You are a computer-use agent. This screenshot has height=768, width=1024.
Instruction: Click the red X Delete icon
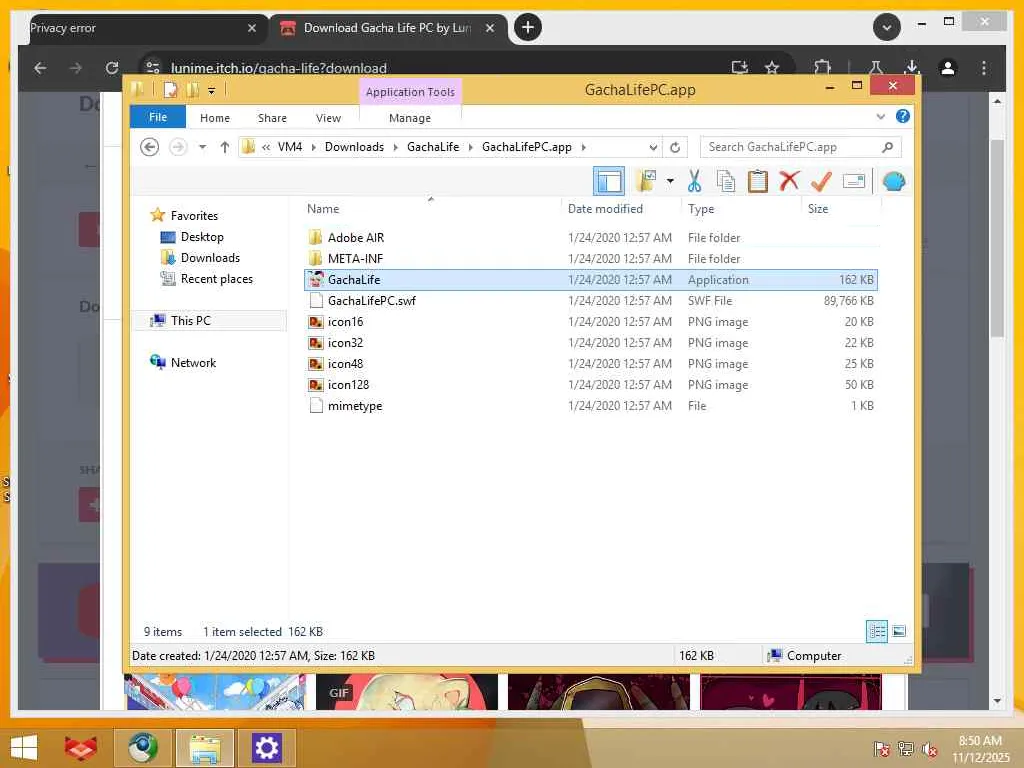(789, 180)
